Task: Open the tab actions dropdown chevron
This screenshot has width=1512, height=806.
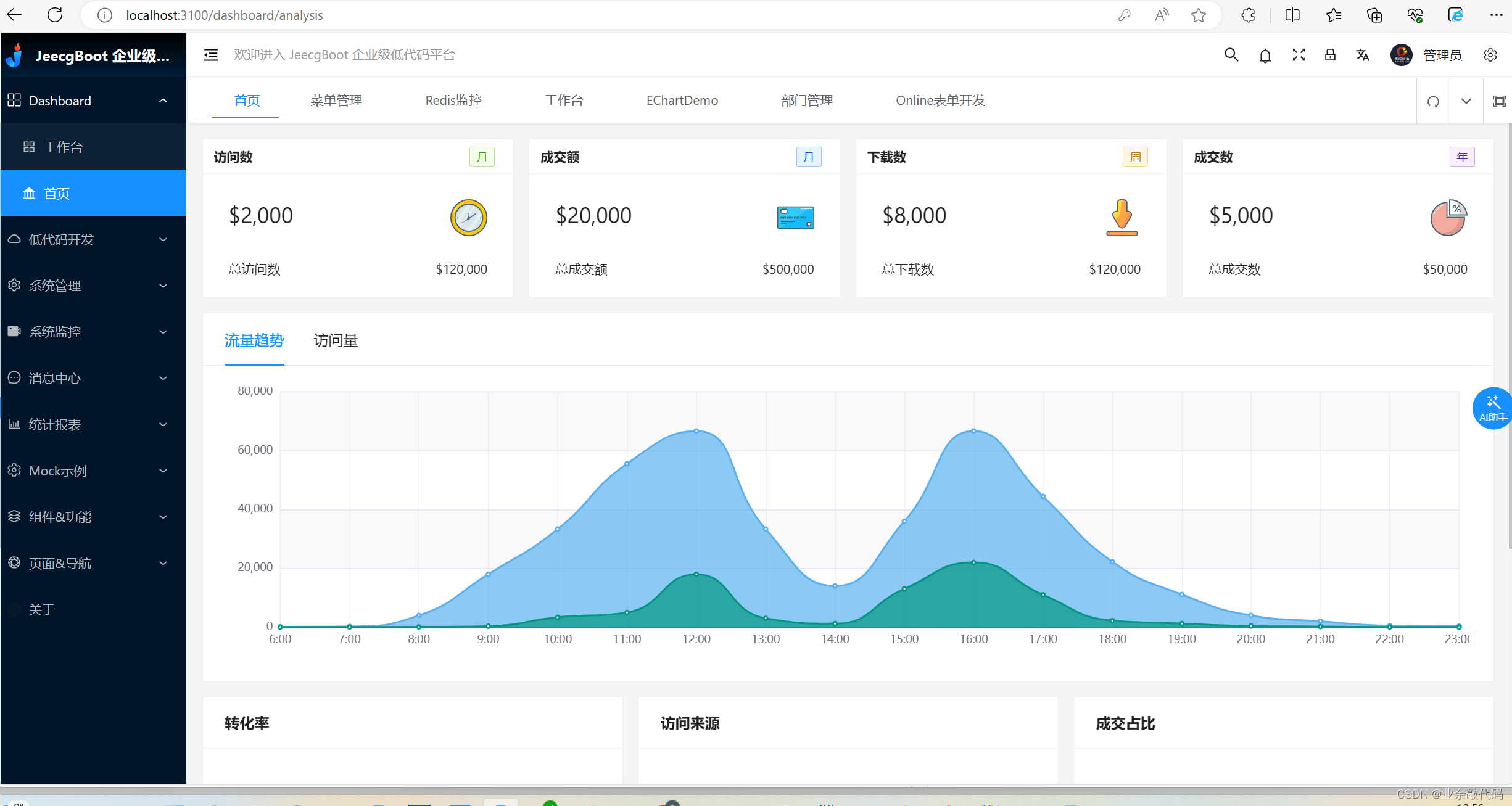Action: click(x=1466, y=101)
